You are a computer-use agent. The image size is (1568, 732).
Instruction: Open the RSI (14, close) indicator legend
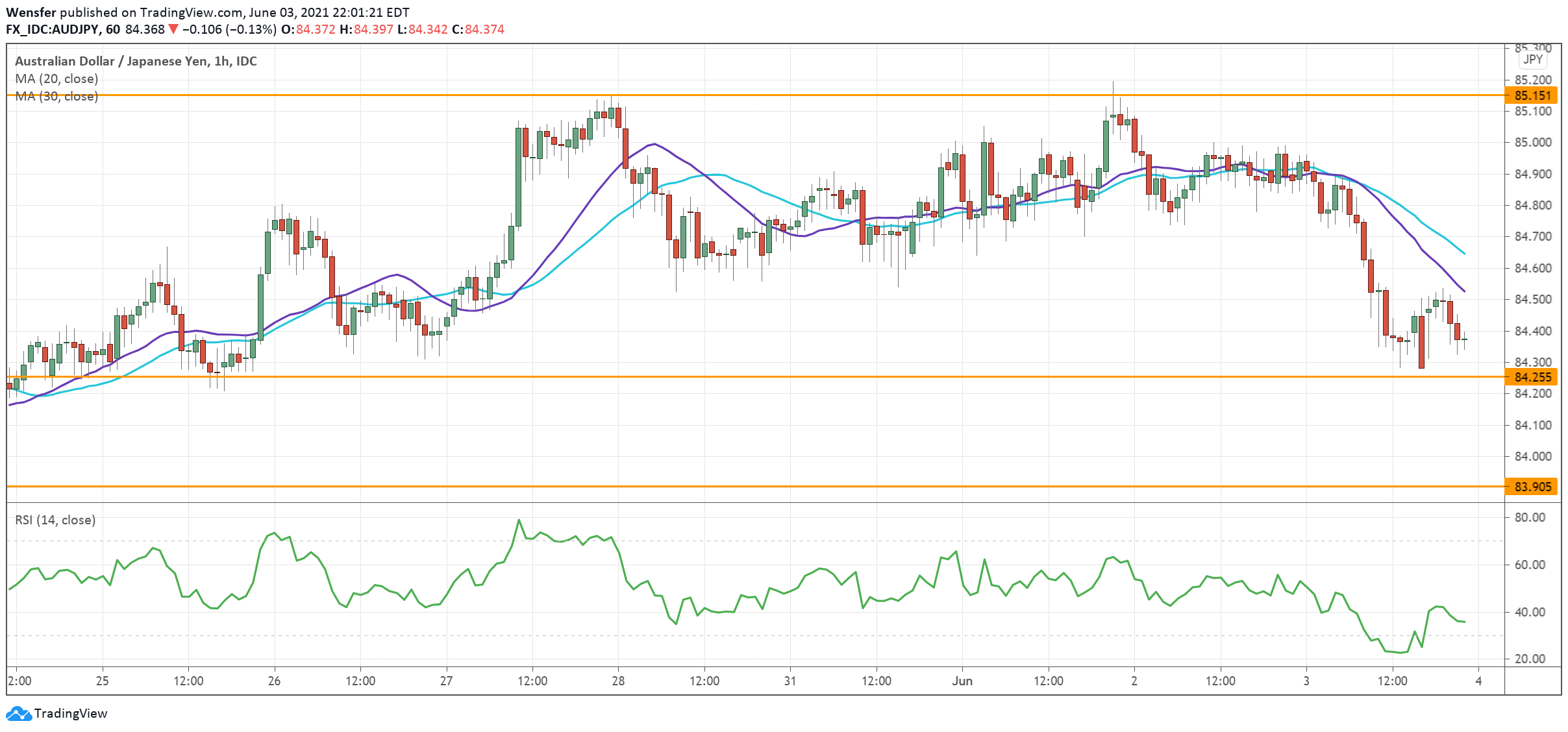(55, 520)
